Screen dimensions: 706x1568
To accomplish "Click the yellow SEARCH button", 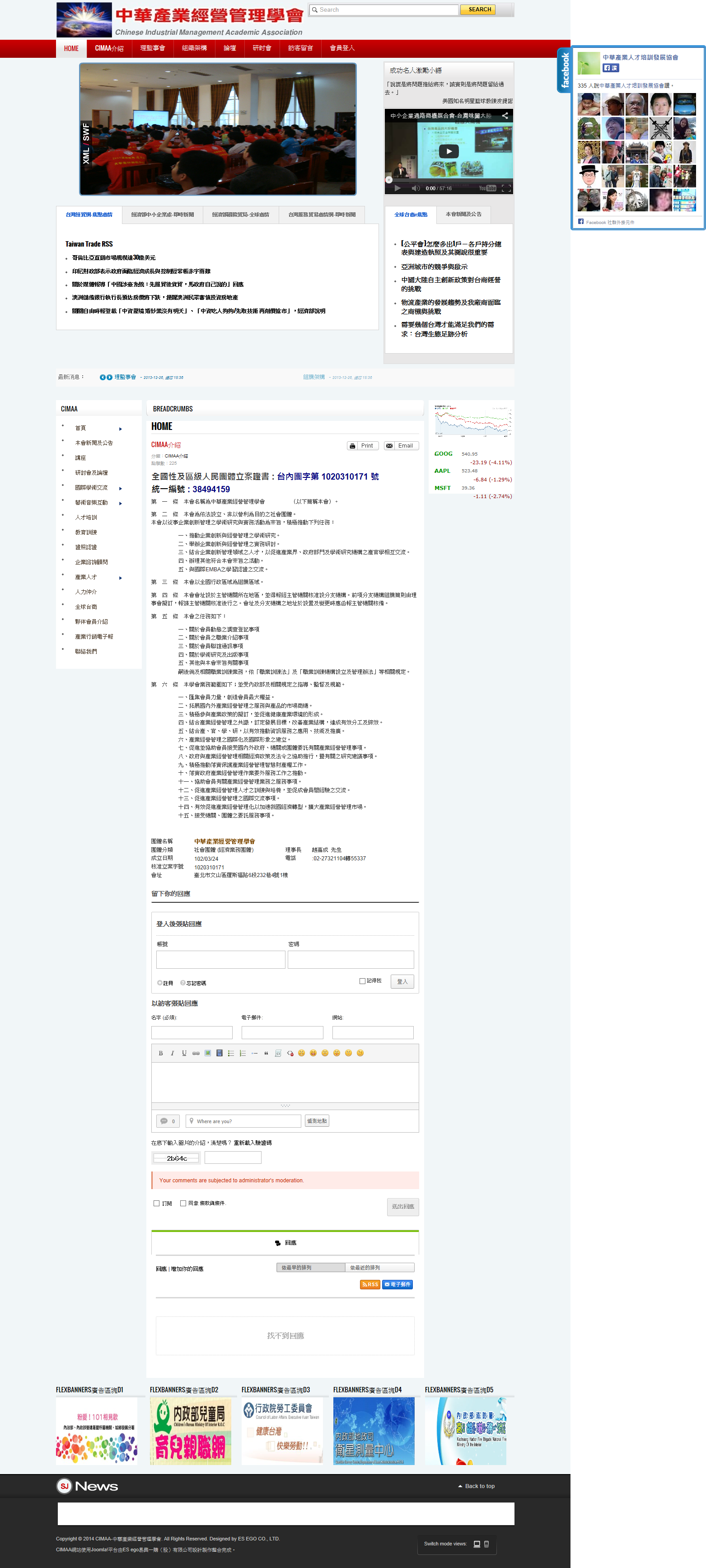I will pos(479,10).
